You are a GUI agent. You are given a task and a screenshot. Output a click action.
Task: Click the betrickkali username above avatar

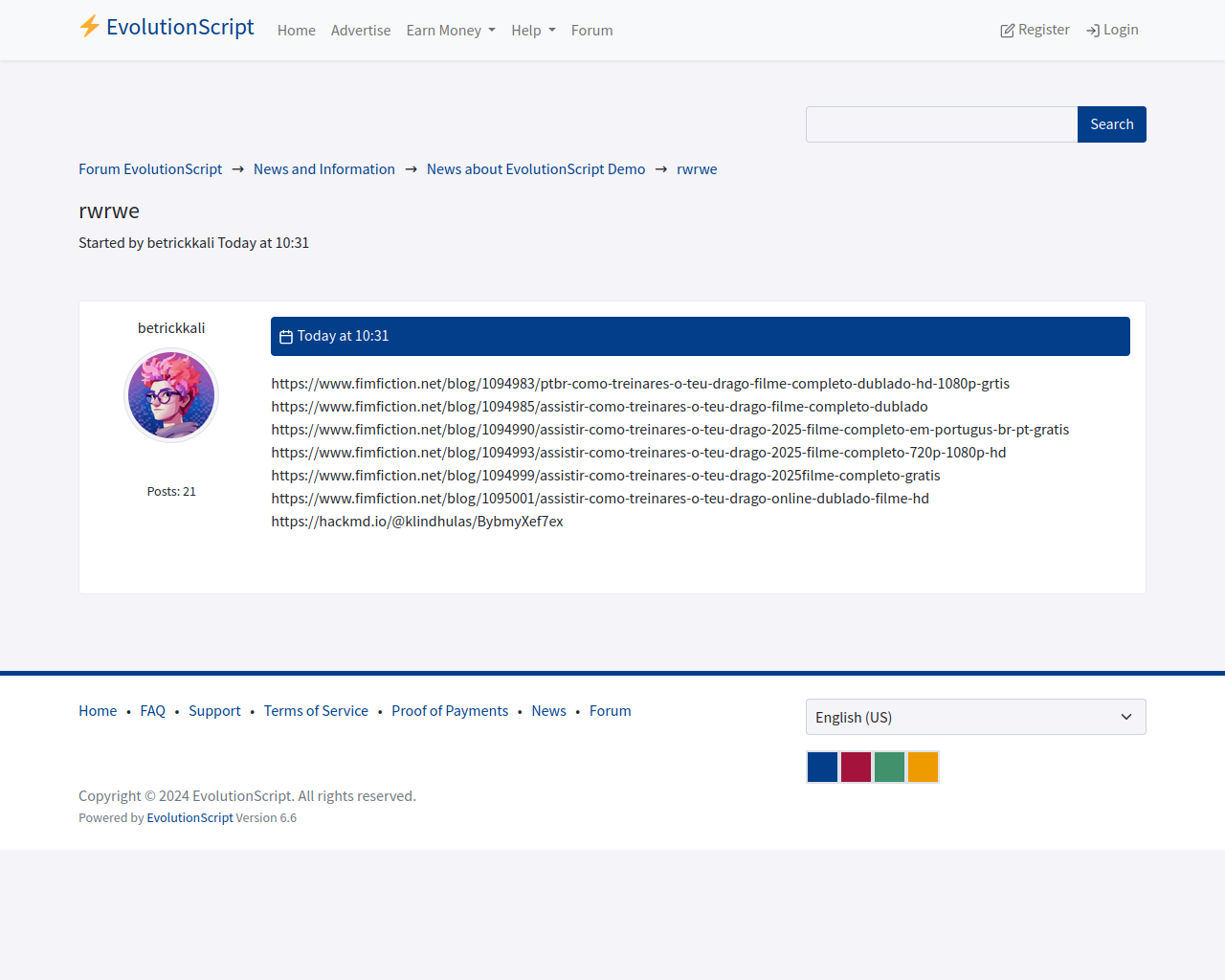tap(171, 328)
